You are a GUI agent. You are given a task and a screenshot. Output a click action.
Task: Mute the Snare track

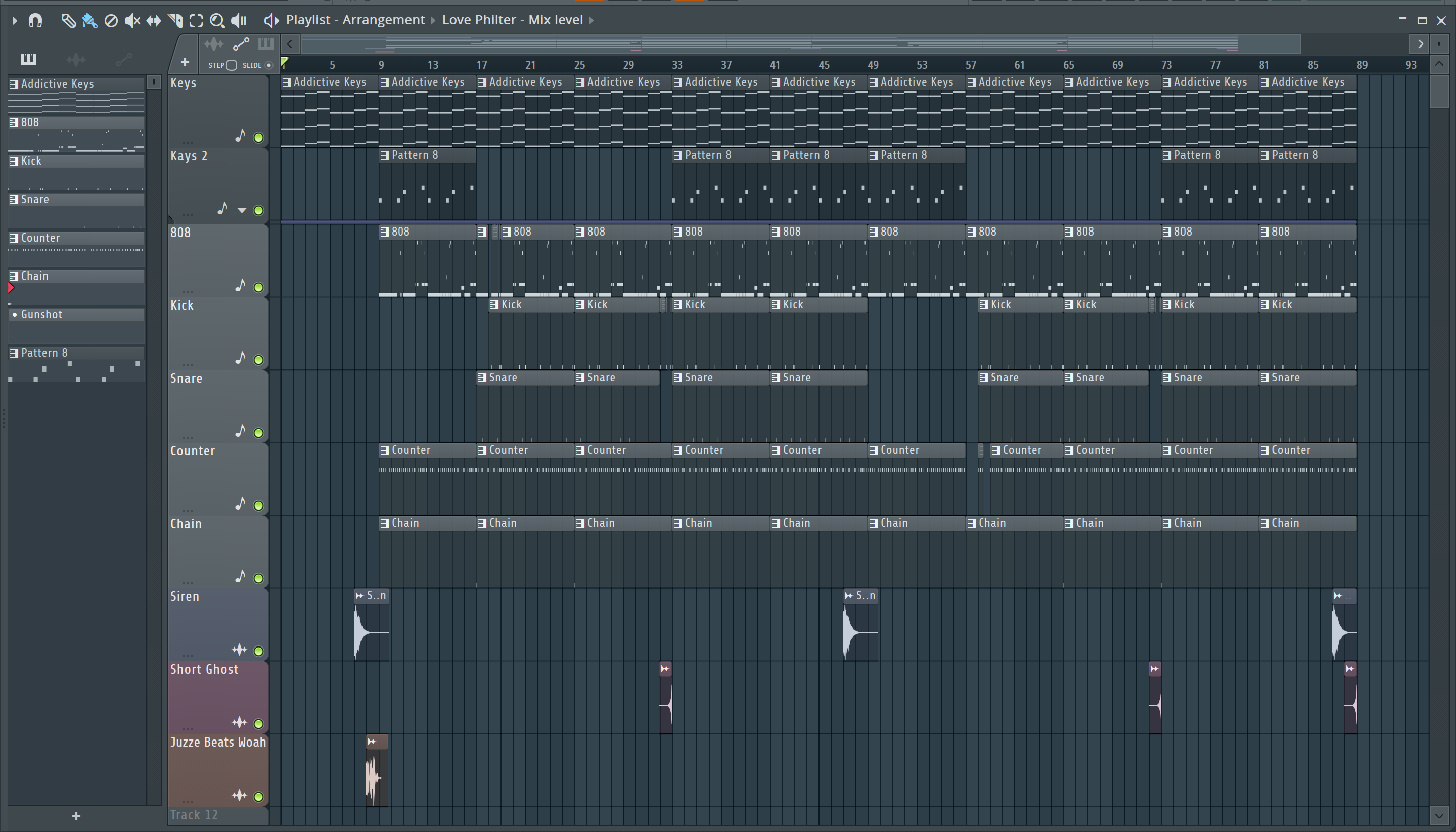pos(258,433)
